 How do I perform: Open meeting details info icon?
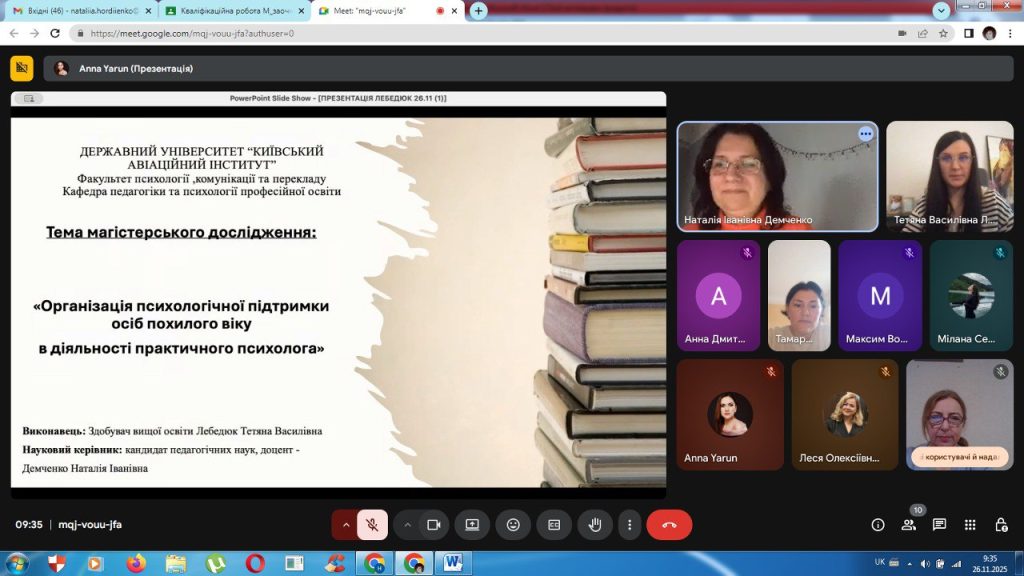[878, 525]
